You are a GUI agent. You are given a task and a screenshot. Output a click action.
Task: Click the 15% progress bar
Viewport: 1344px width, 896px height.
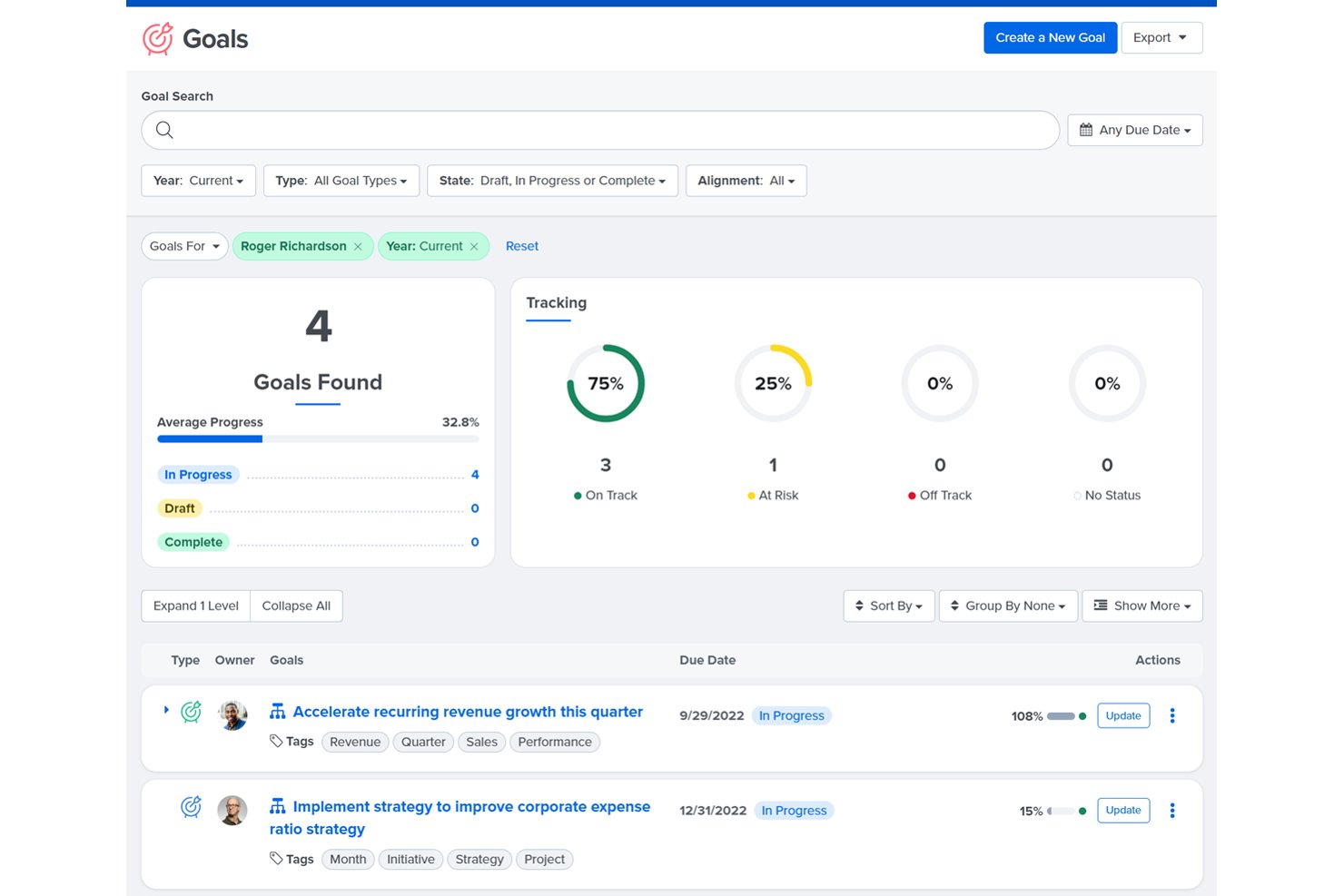[x=1061, y=811]
